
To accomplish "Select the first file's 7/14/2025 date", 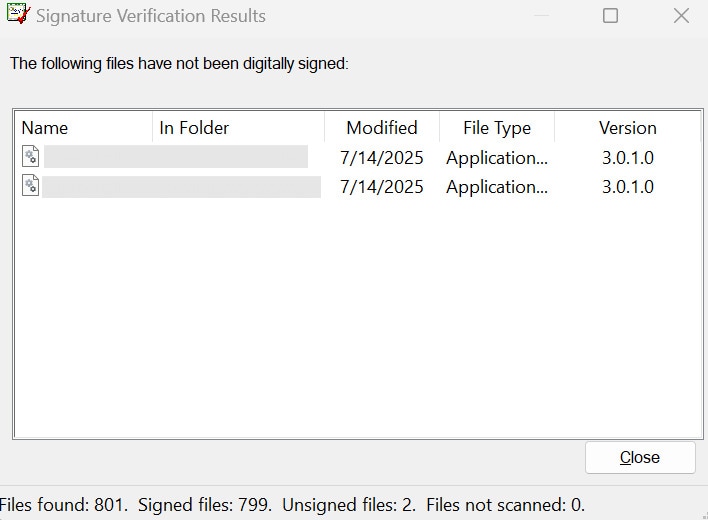I will (x=381, y=158).
